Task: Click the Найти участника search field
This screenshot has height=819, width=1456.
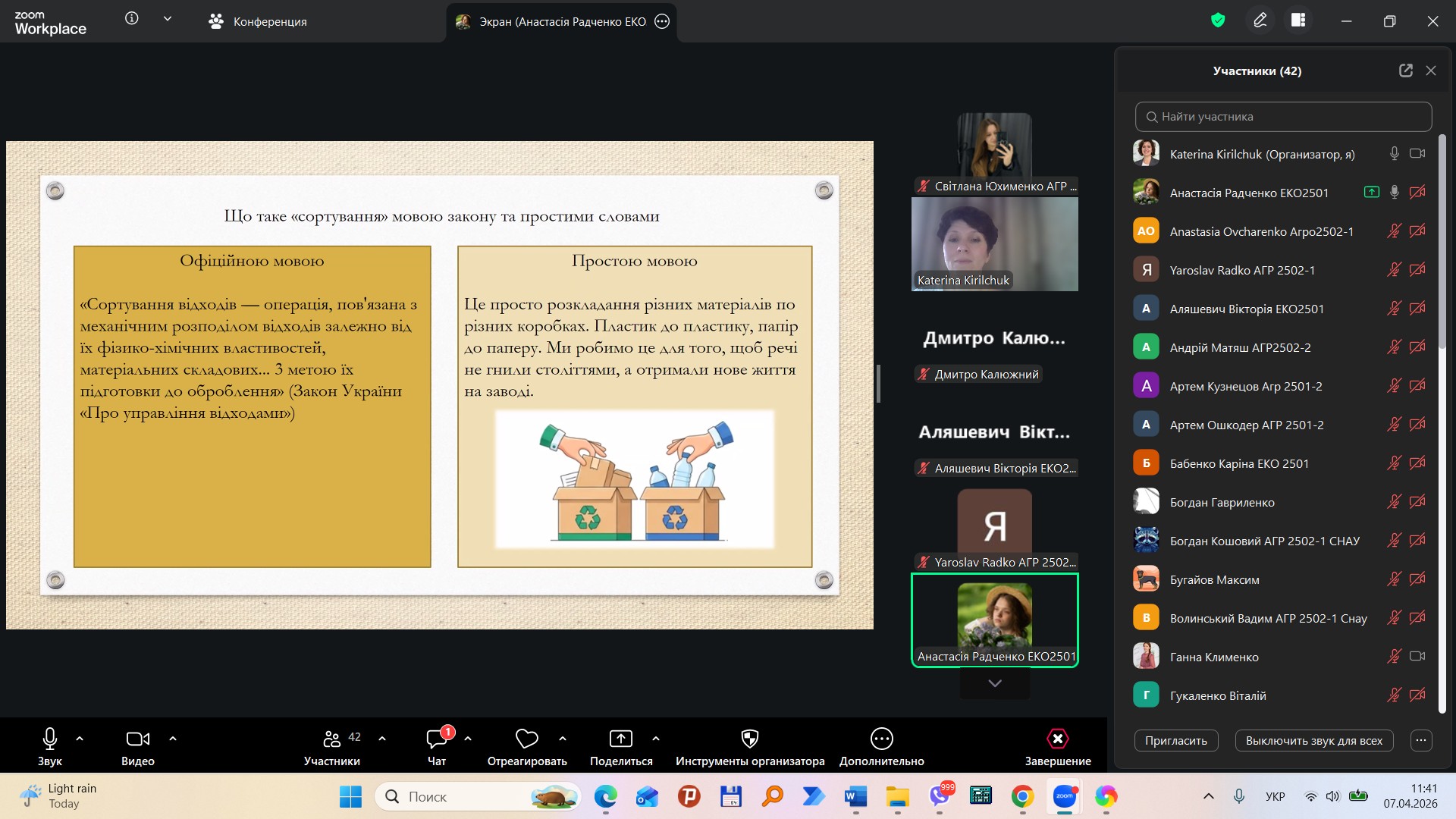Action: pos(1283,117)
